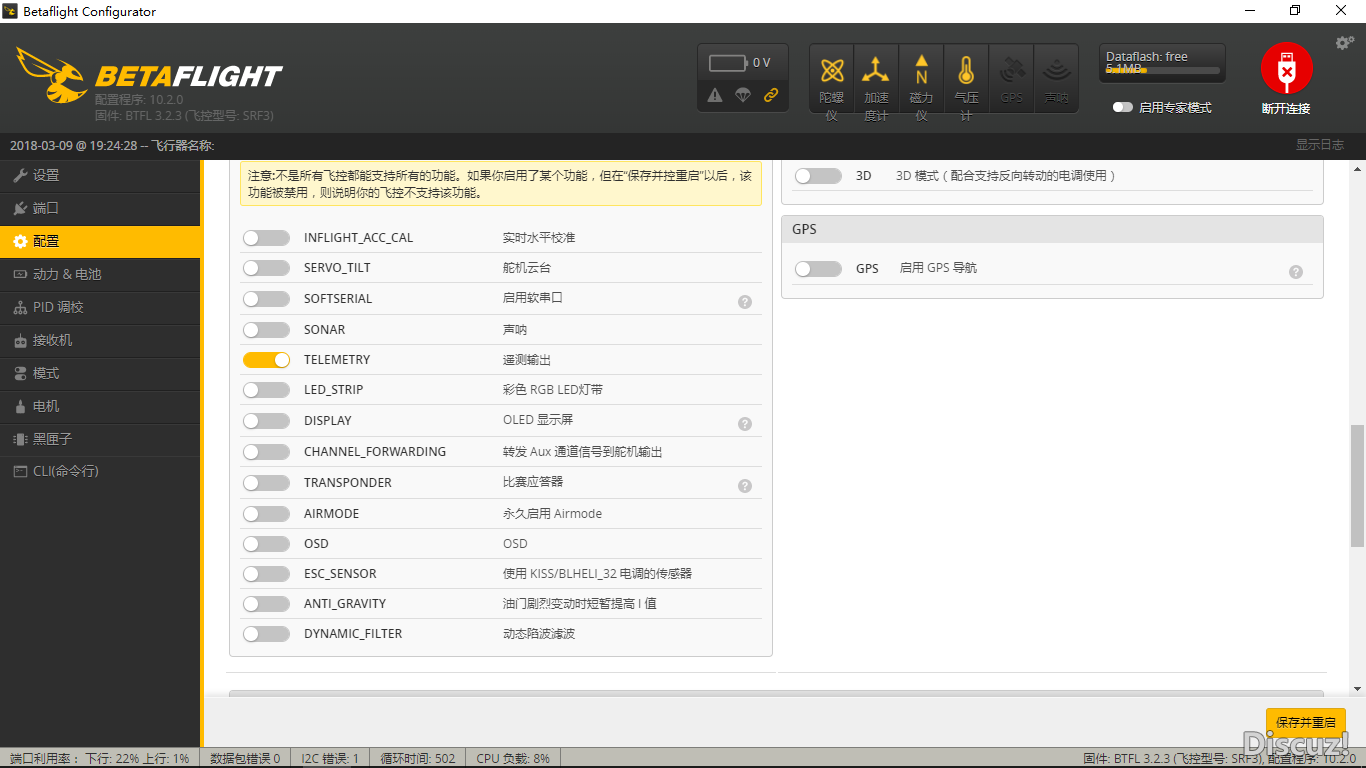Screen dimensions: 1366x768
Task: Toggle INFLIGHT_ACC_CAL feature switch
Action: (266, 238)
